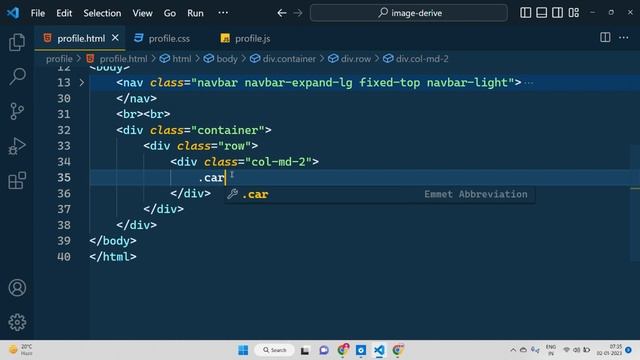Click the <br><br> line of code

point(143,114)
